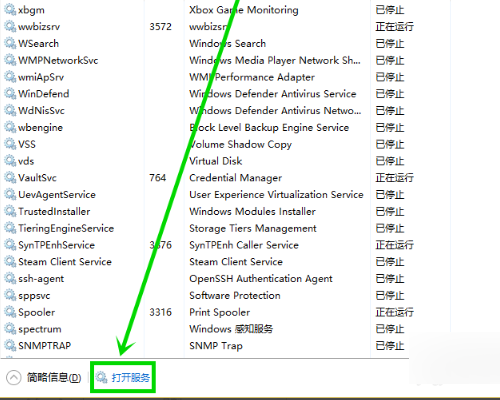Select the UevAgentService name
500x400 pixels.
tap(57, 195)
